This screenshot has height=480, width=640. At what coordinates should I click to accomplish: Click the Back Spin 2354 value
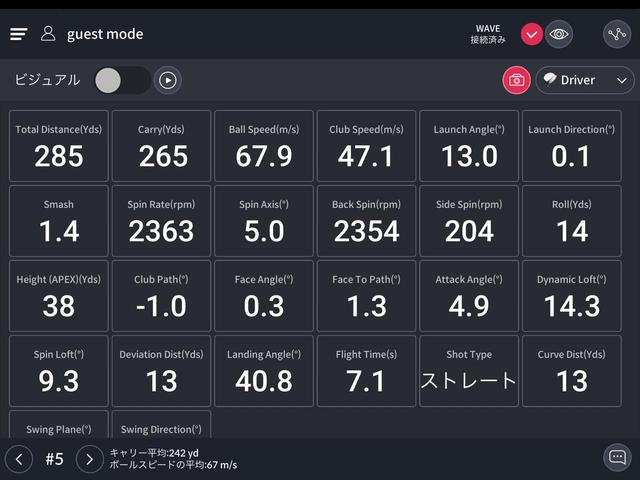366,231
